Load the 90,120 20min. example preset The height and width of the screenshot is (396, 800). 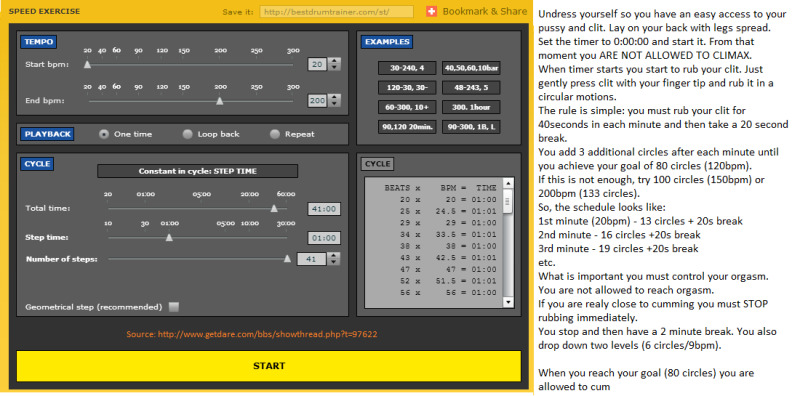pyautogui.click(x=407, y=127)
